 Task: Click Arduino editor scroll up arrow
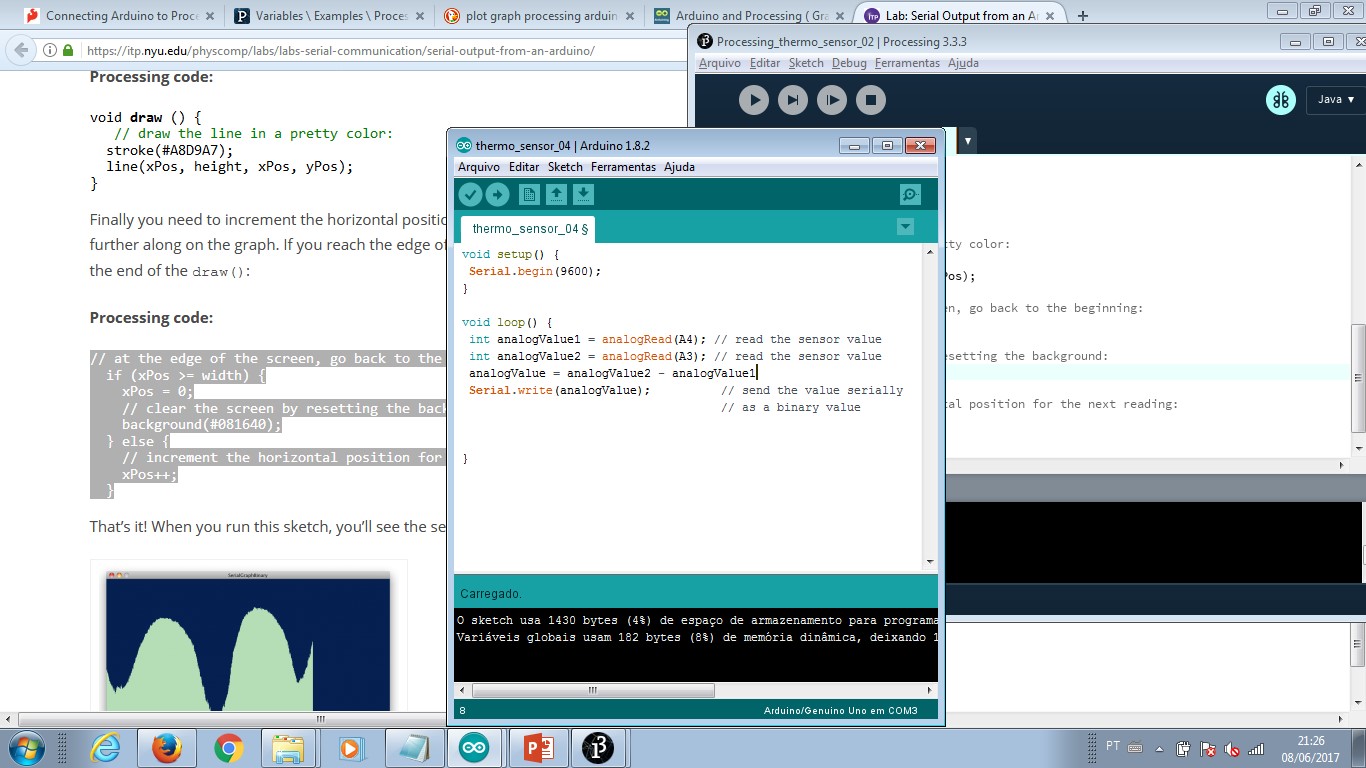click(x=930, y=250)
